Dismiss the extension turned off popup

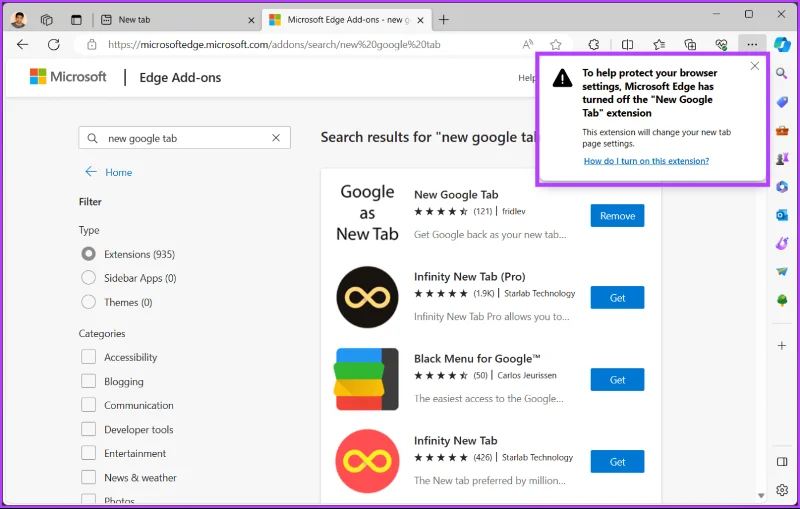(755, 66)
